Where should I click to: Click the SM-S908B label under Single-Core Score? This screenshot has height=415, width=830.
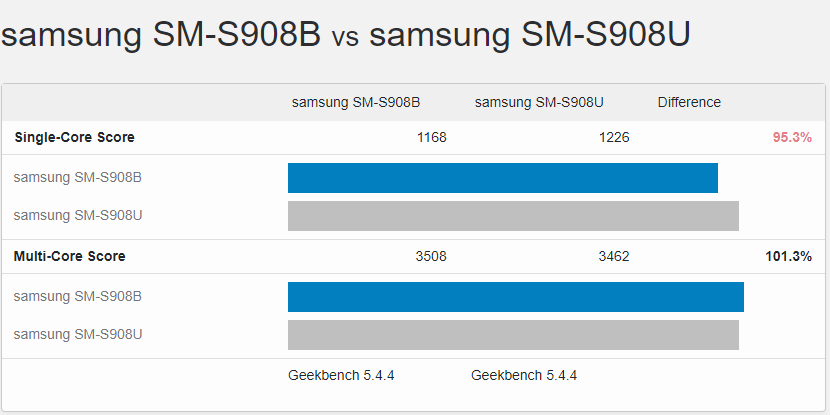(x=77, y=178)
